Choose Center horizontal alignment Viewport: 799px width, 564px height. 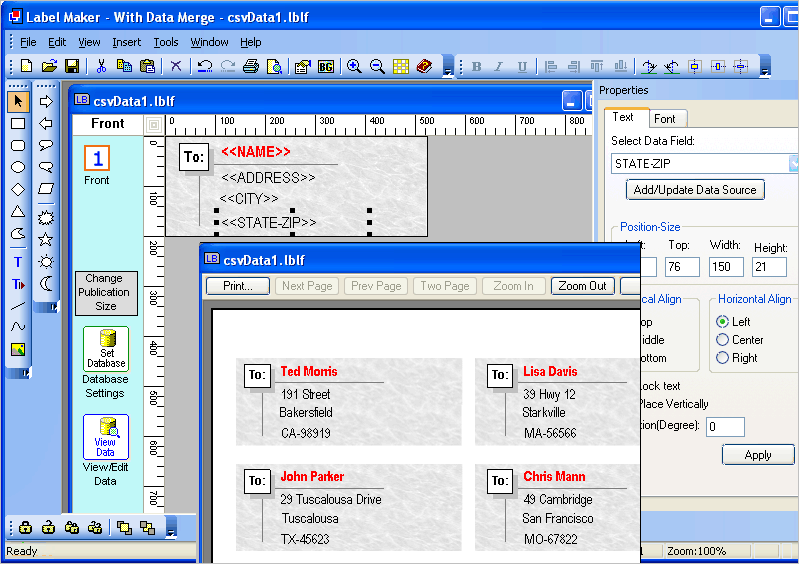click(722, 340)
